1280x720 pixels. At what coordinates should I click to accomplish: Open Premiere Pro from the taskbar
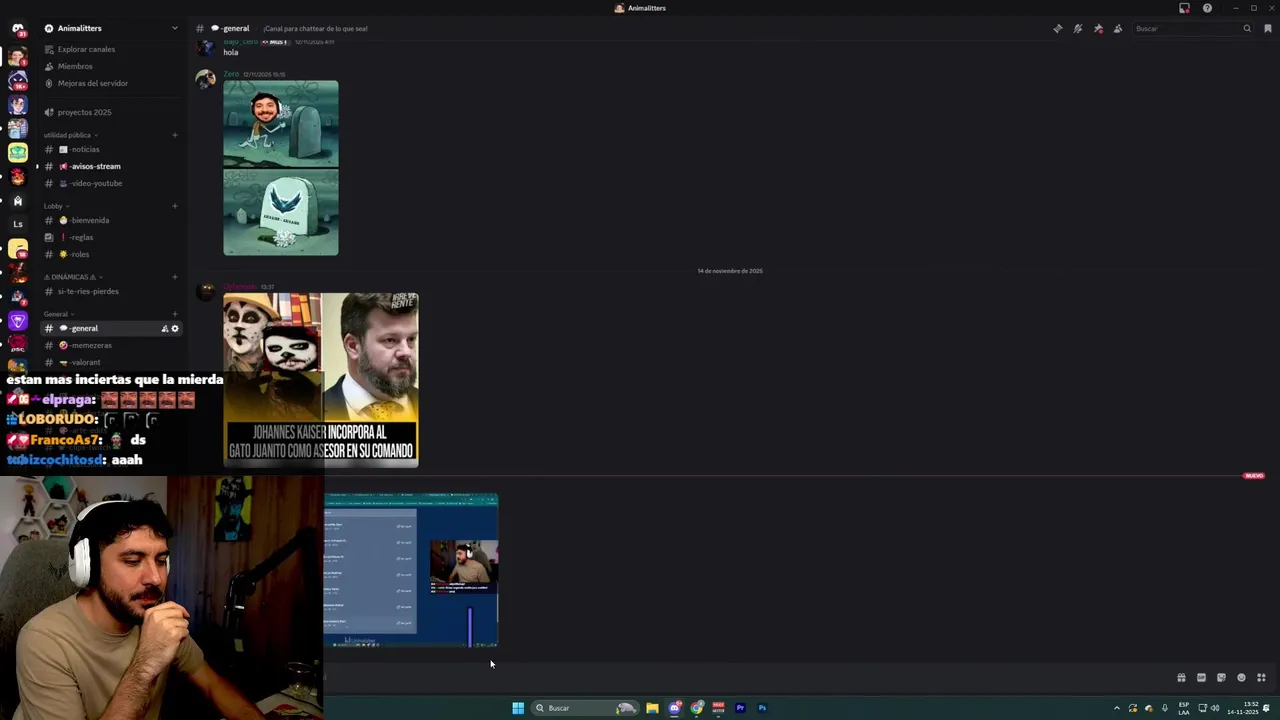740,708
